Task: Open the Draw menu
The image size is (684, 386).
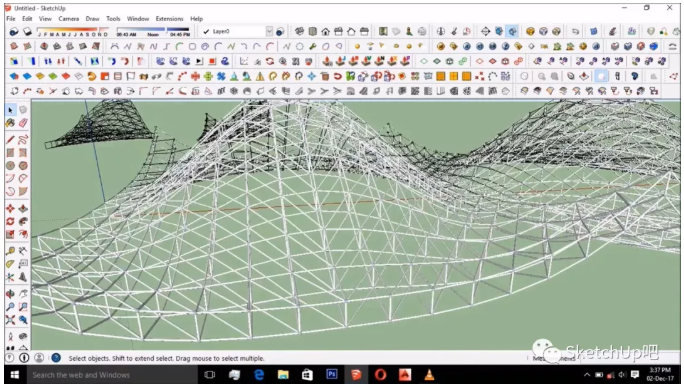Action: [x=92, y=19]
